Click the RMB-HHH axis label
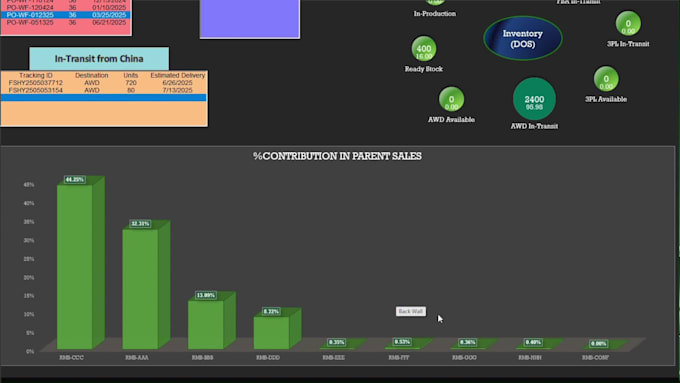 pos(530,357)
